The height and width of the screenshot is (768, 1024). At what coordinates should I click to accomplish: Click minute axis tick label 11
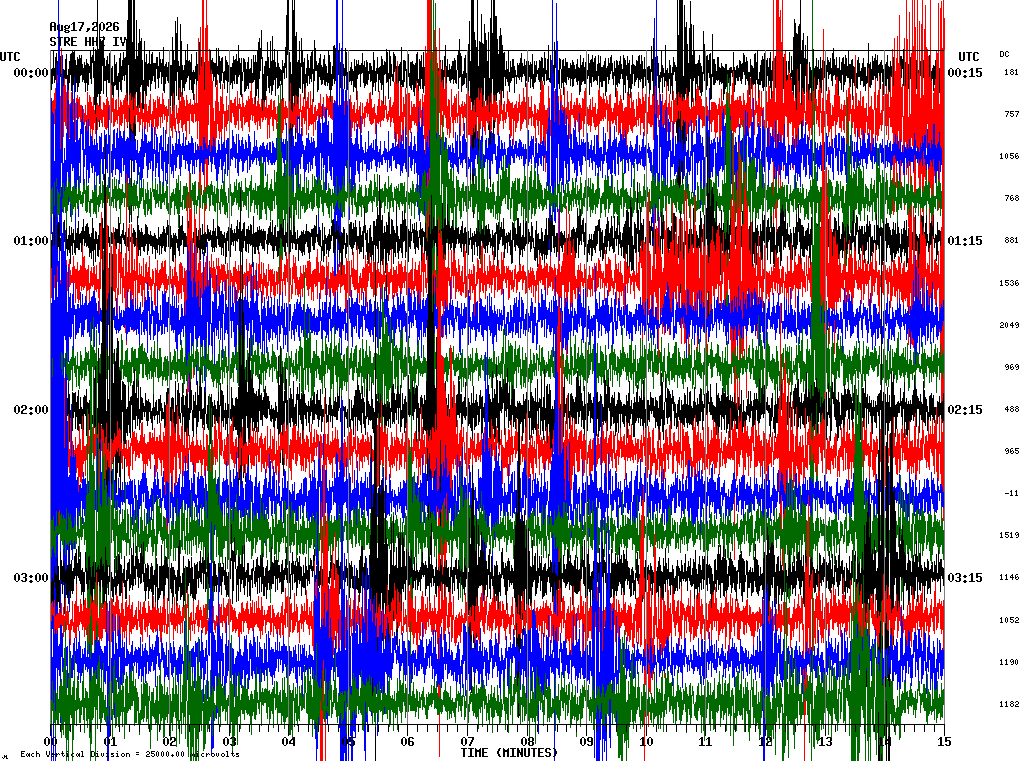pyautogui.click(x=705, y=741)
